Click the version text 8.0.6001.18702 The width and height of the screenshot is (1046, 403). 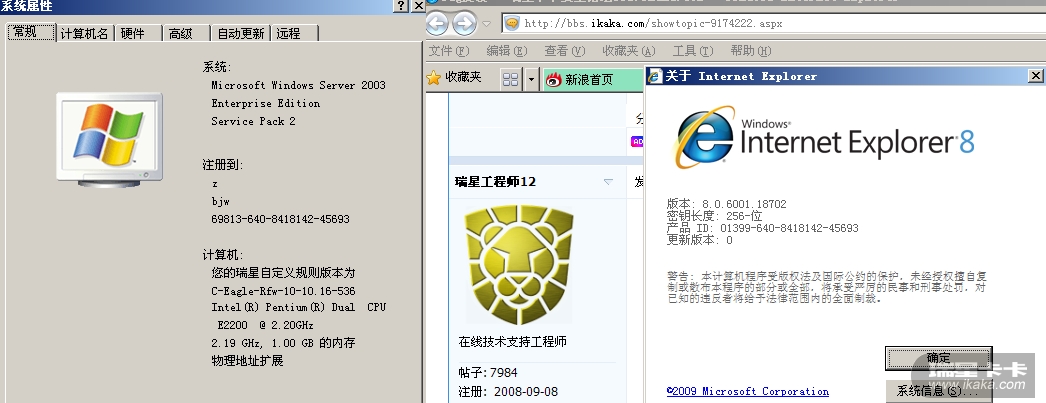point(744,204)
